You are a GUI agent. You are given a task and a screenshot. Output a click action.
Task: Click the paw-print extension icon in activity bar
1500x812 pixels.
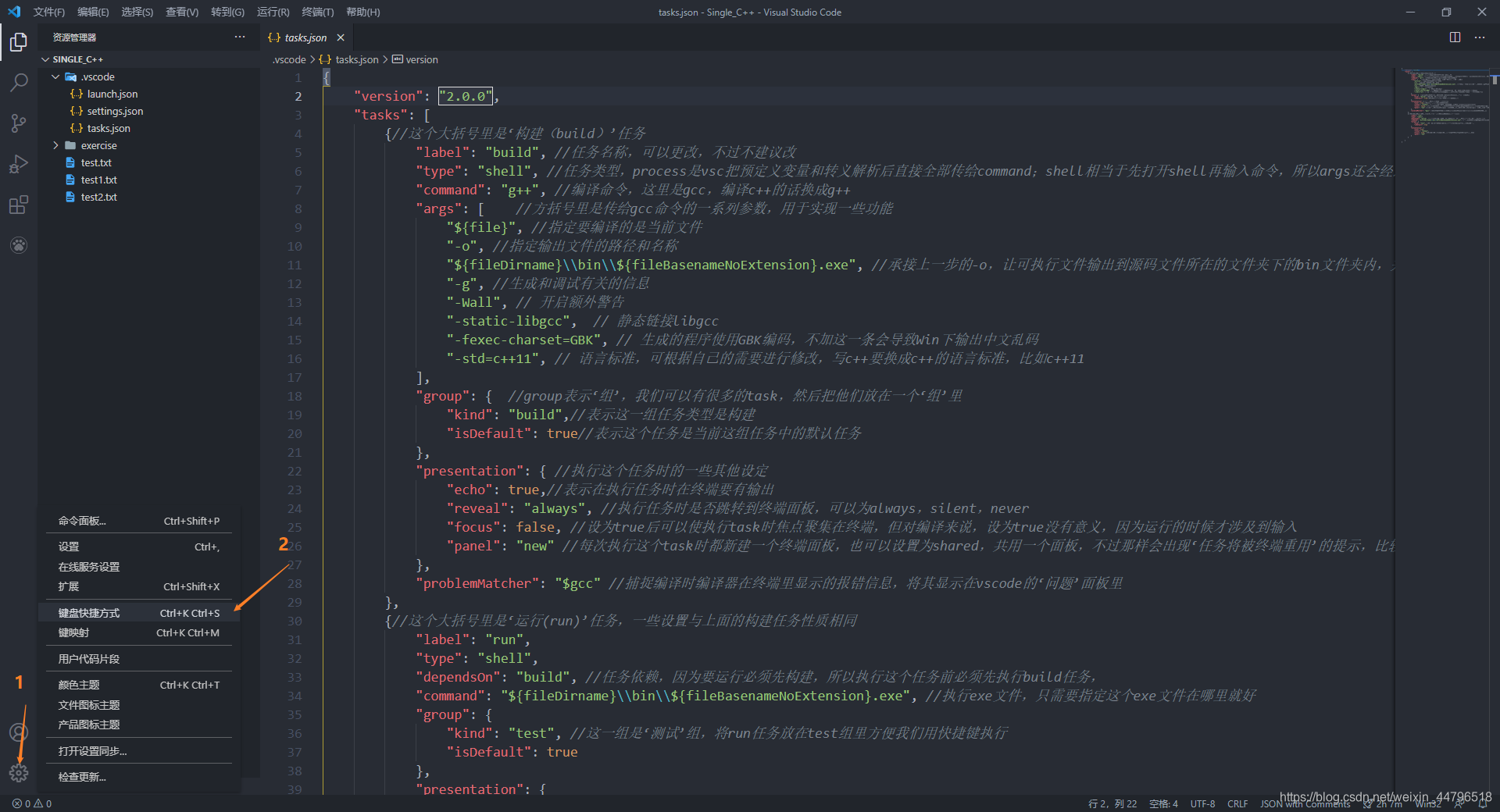click(19, 245)
